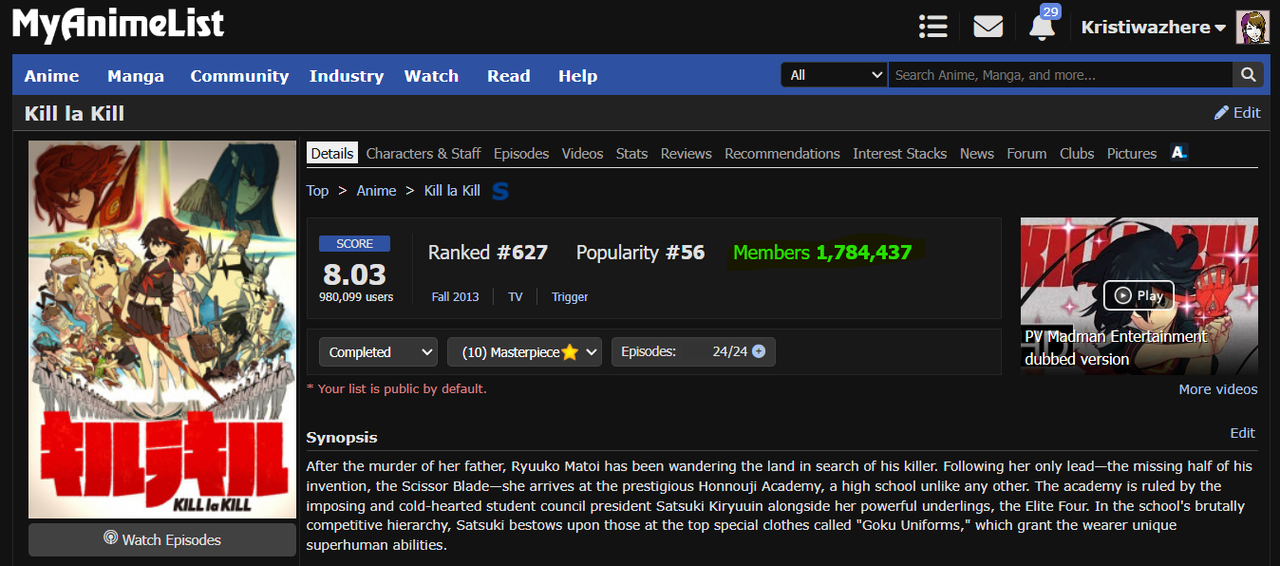Image resolution: width=1280 pixels, height=566 pixels.
Task: Open the Anime navigation menu
Action: point(52,76)
